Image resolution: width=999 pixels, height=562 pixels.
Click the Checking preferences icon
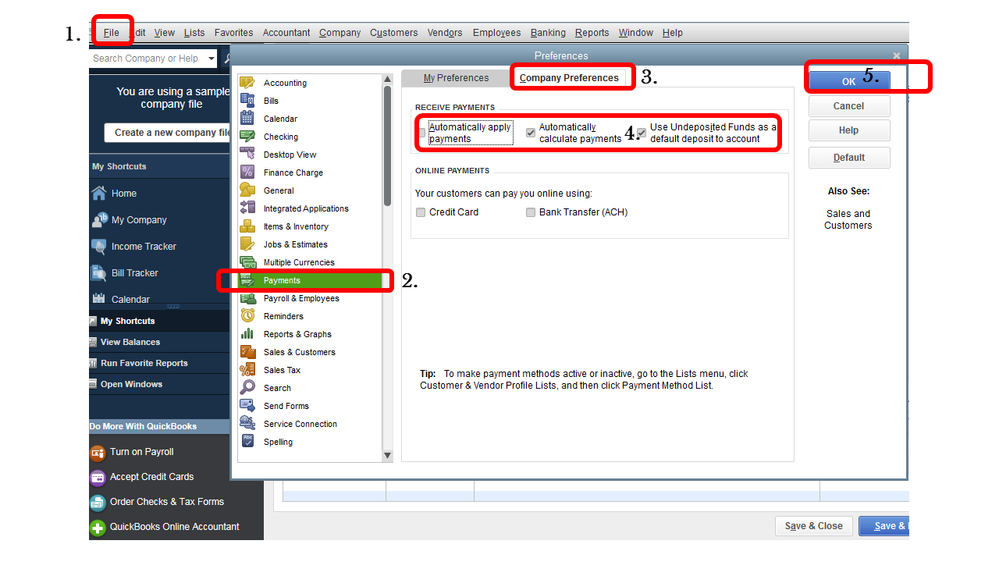[247, 136]
